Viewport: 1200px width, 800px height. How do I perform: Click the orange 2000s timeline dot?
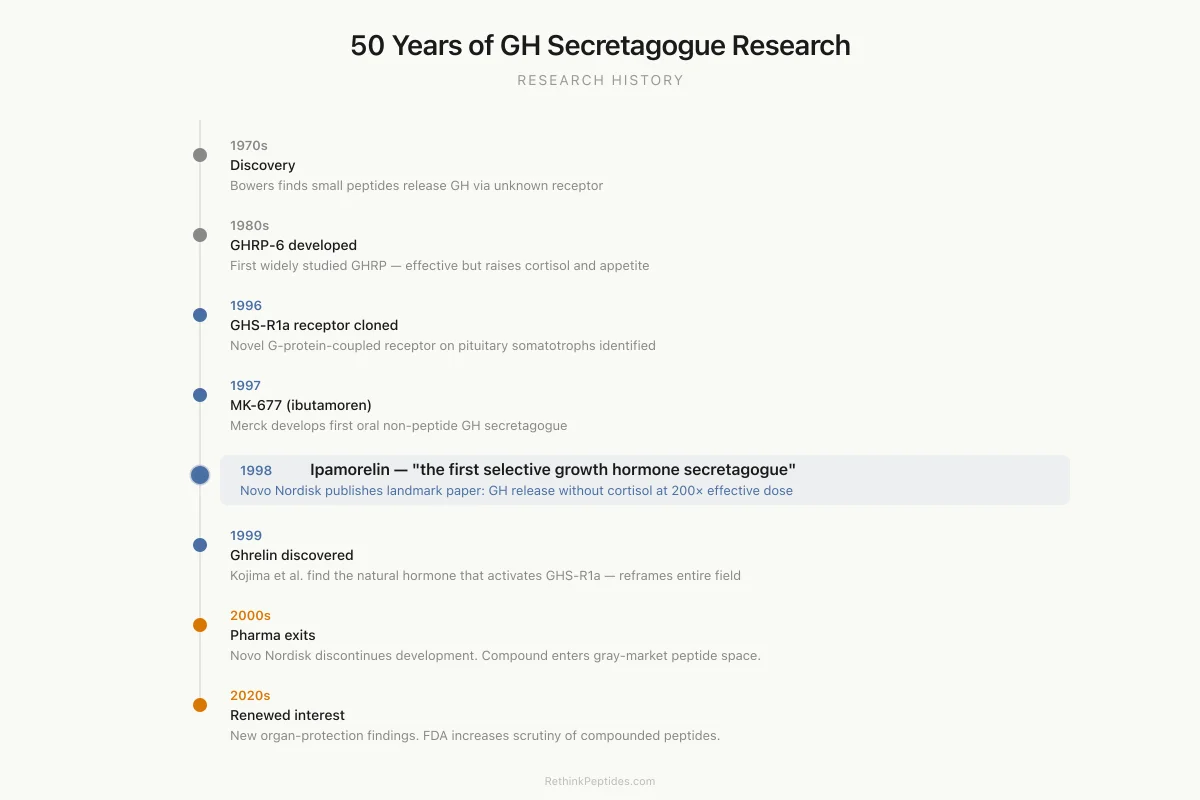click(200, 625)
